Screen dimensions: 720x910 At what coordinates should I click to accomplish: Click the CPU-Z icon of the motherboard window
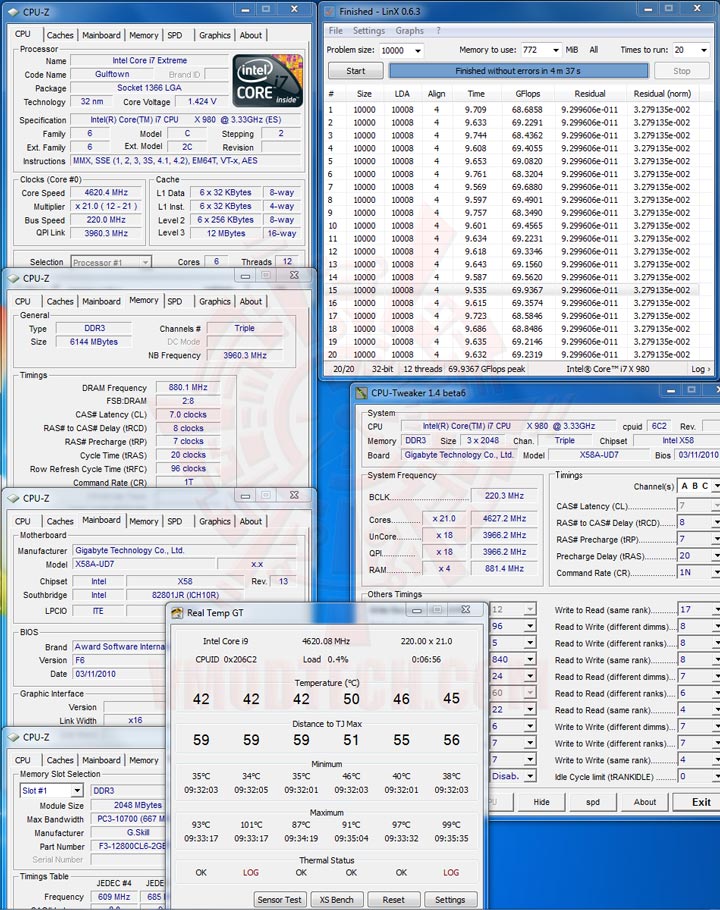click(x=13, y=498)
